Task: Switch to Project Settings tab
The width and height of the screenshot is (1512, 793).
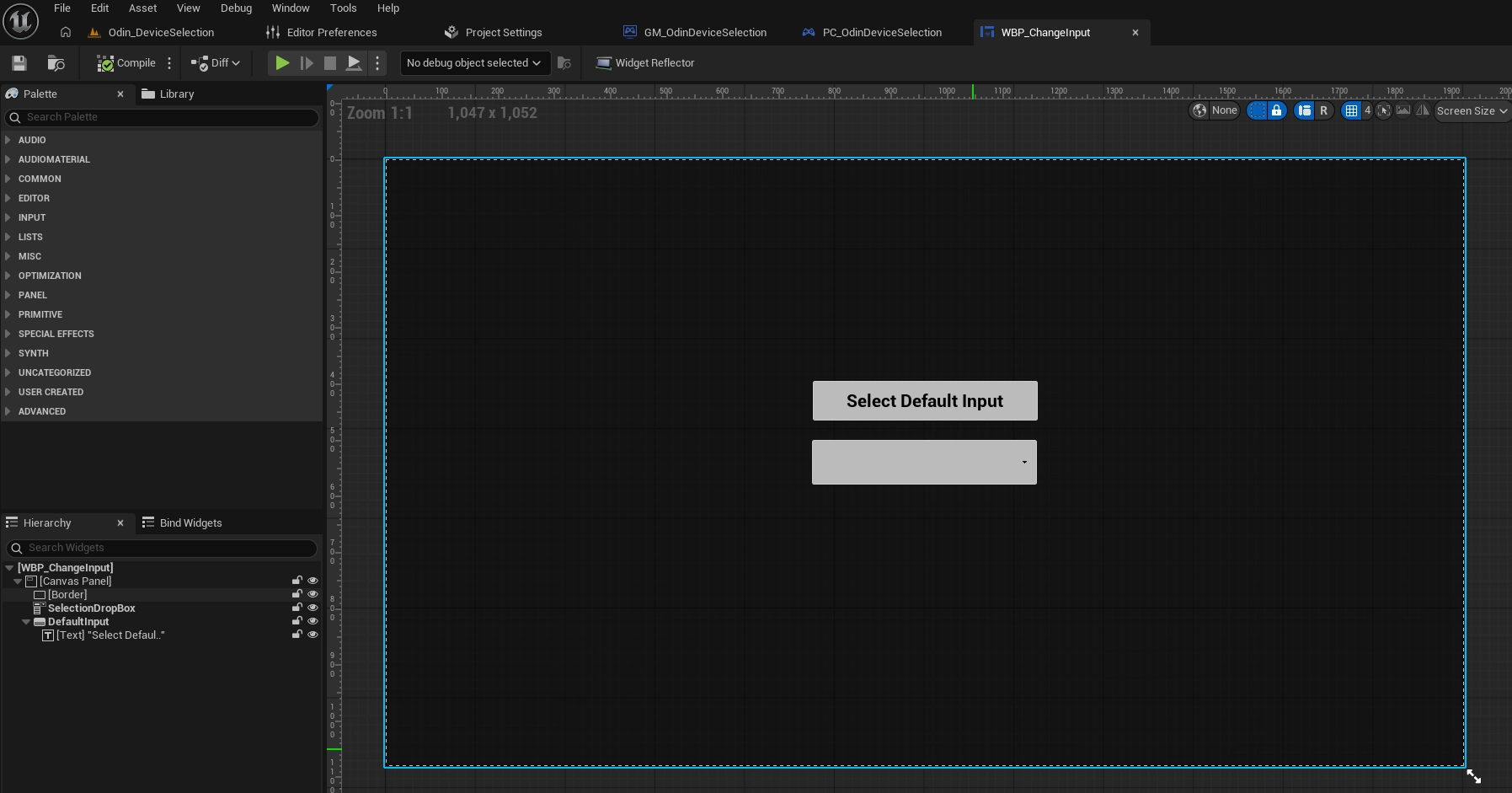Action: tap(494, 32)
